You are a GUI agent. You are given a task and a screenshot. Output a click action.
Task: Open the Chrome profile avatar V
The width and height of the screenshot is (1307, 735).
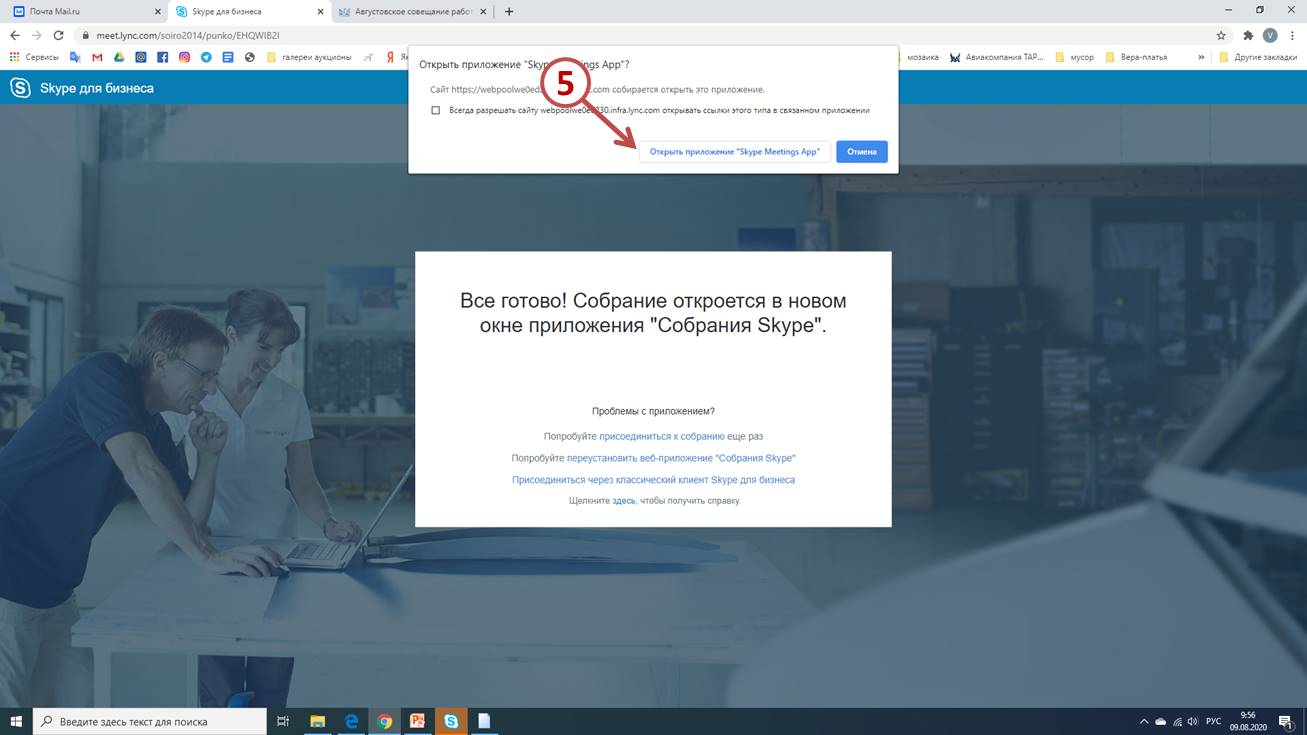pos(1270,35)
